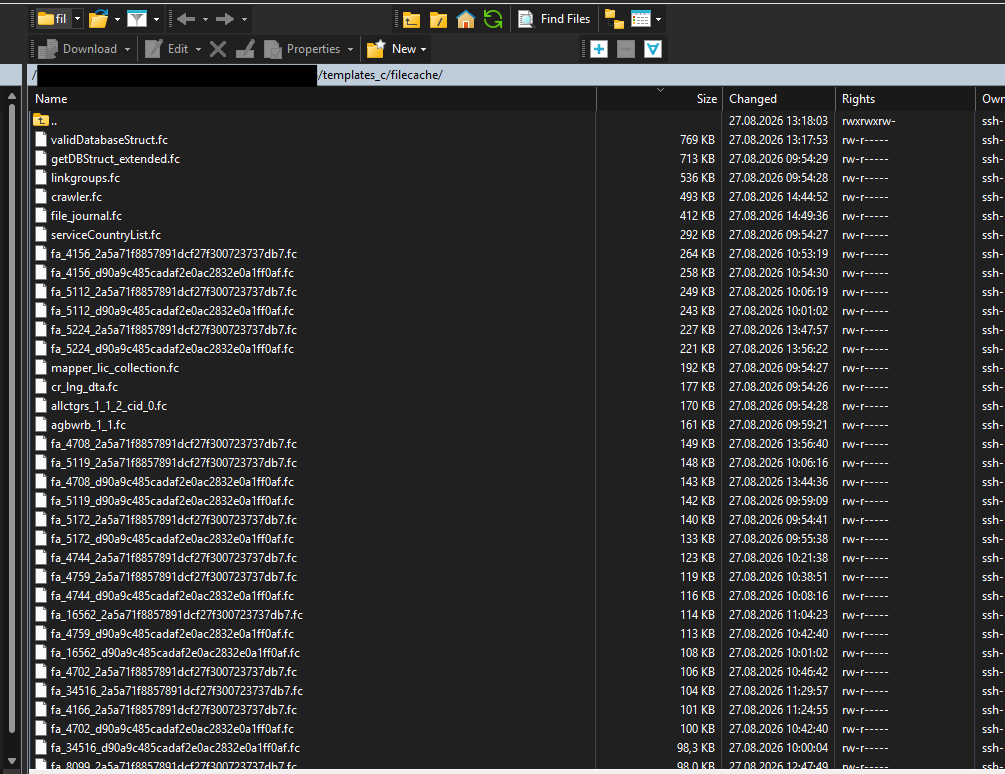
Task: Click the green Refresh icon
Action: [493, 19]
